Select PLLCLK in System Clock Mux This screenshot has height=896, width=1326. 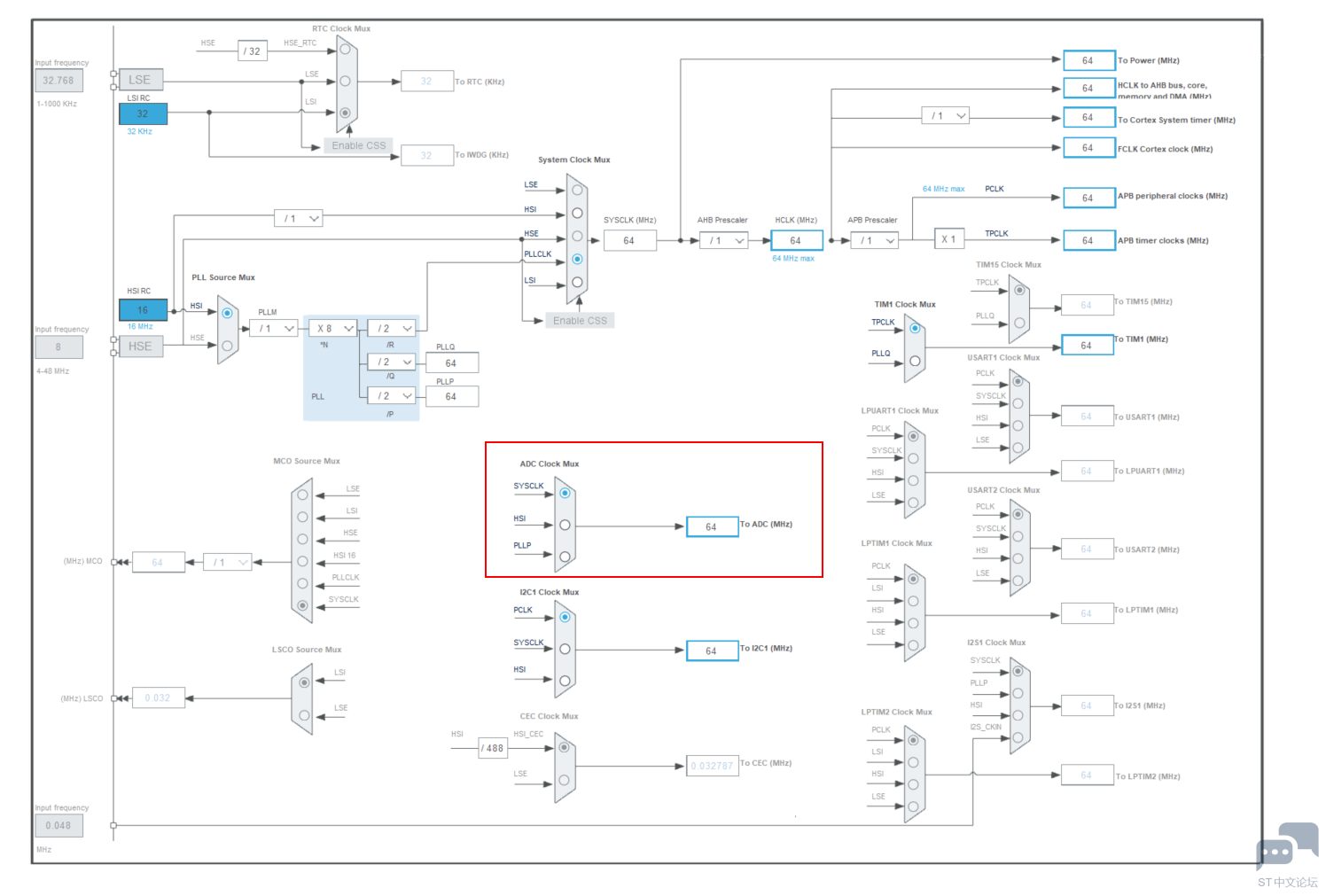tap(577, 259)
